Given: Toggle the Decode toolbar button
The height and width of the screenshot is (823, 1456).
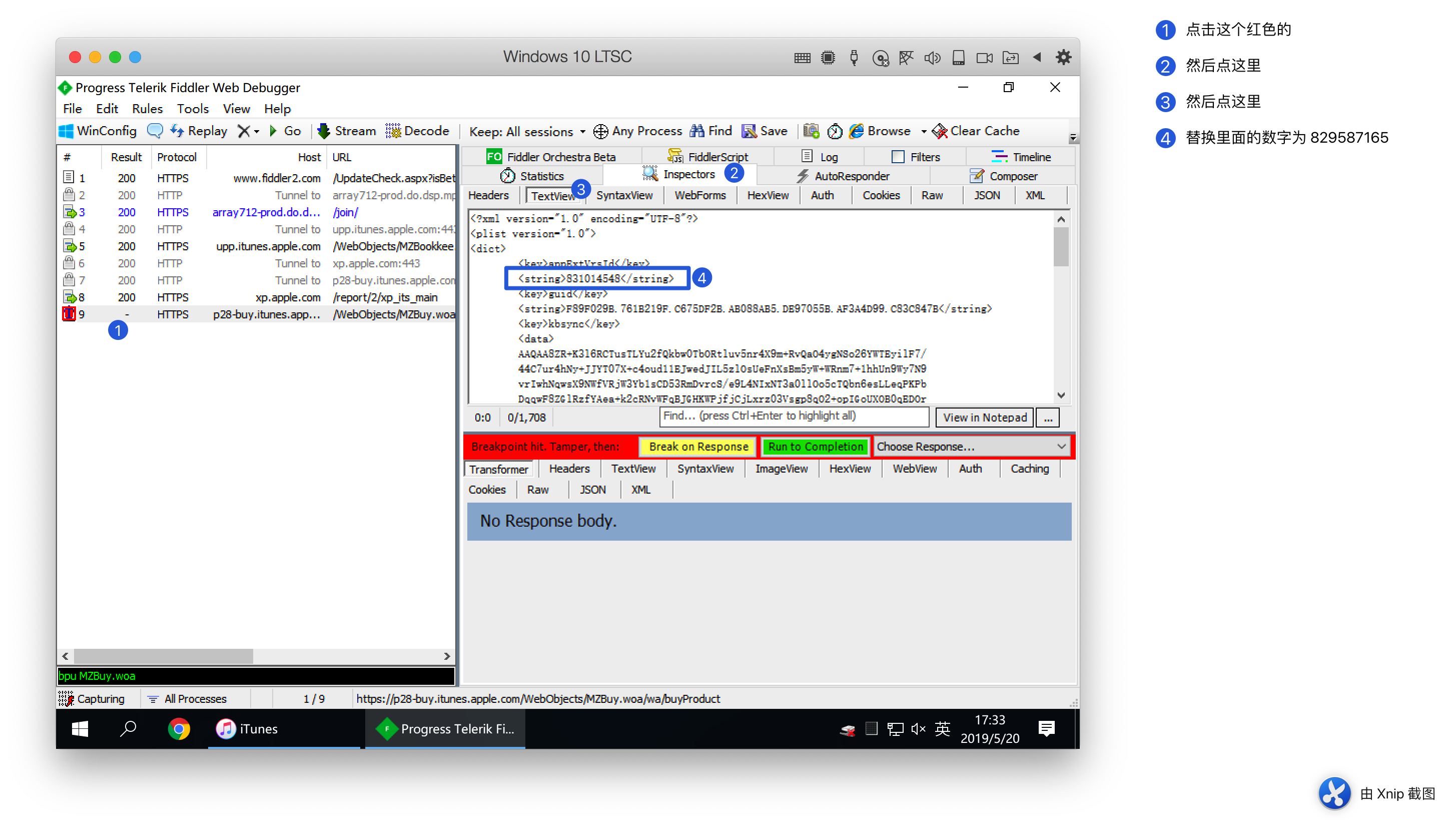Looking at the screenshot, I should (x=417, y=131).
